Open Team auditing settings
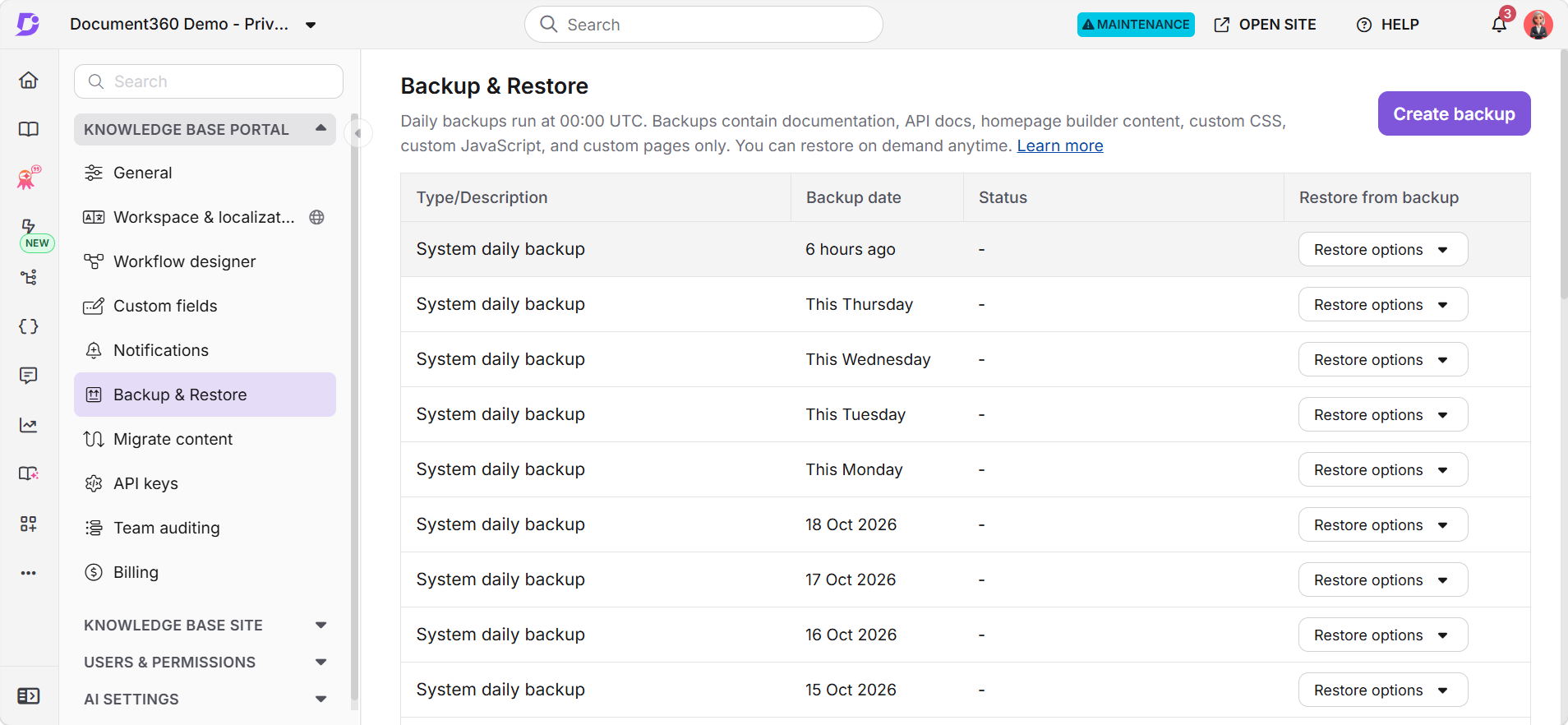Screen dimensions: 1568x725 tap(205, 528)
